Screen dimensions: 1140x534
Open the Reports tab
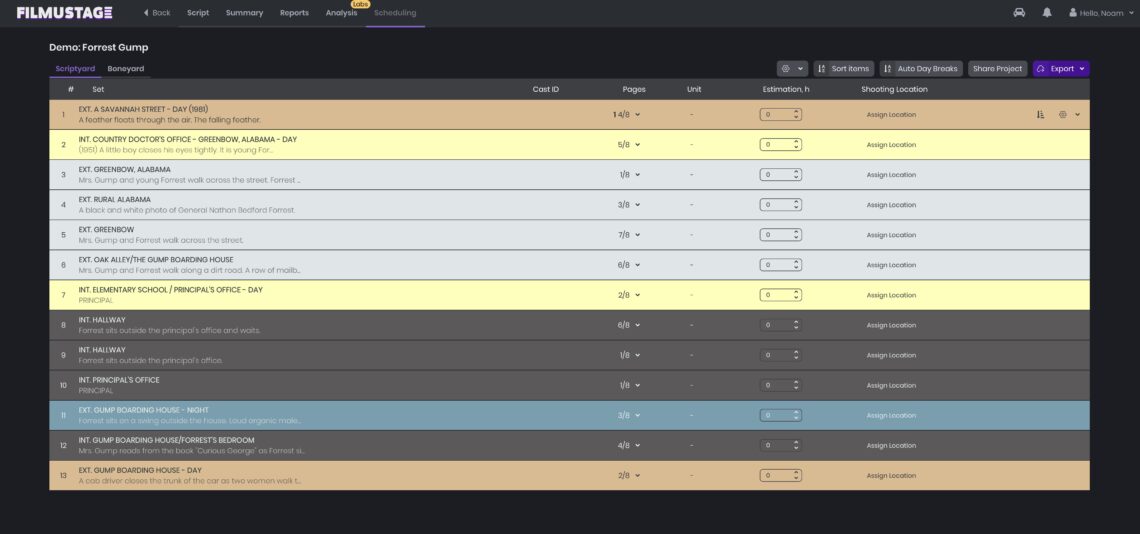pos(294,12)
